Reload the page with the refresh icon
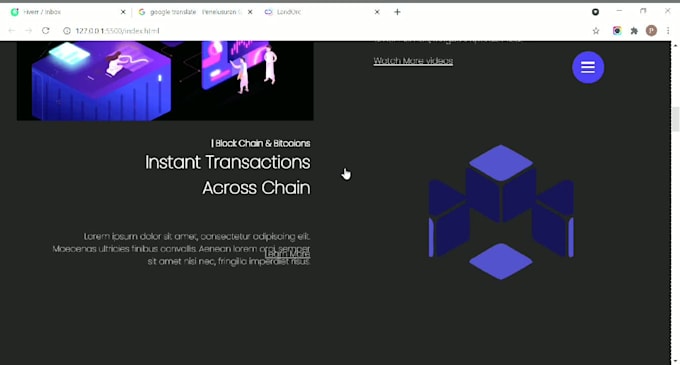This screenshot has height=365, width=680. click(x=46, y=31)
